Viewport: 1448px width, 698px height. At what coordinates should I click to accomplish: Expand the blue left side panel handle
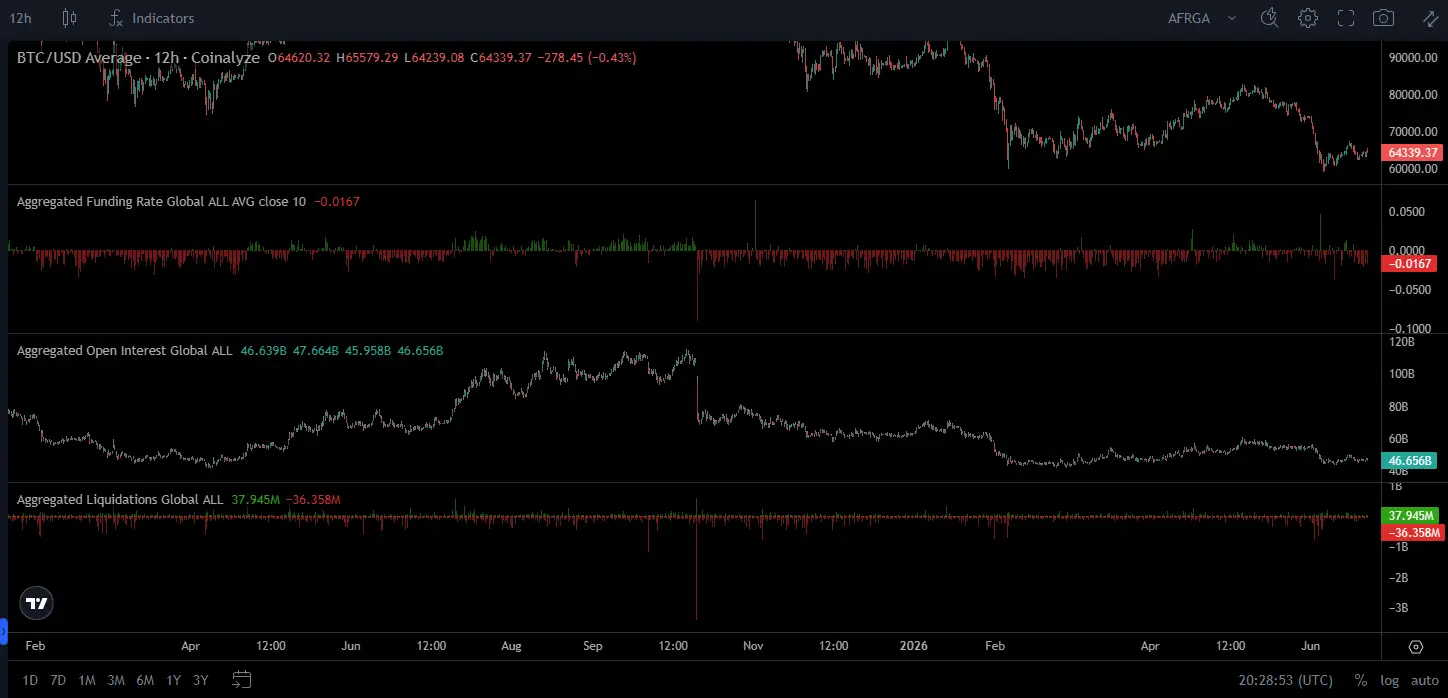(x=3, y=632)
